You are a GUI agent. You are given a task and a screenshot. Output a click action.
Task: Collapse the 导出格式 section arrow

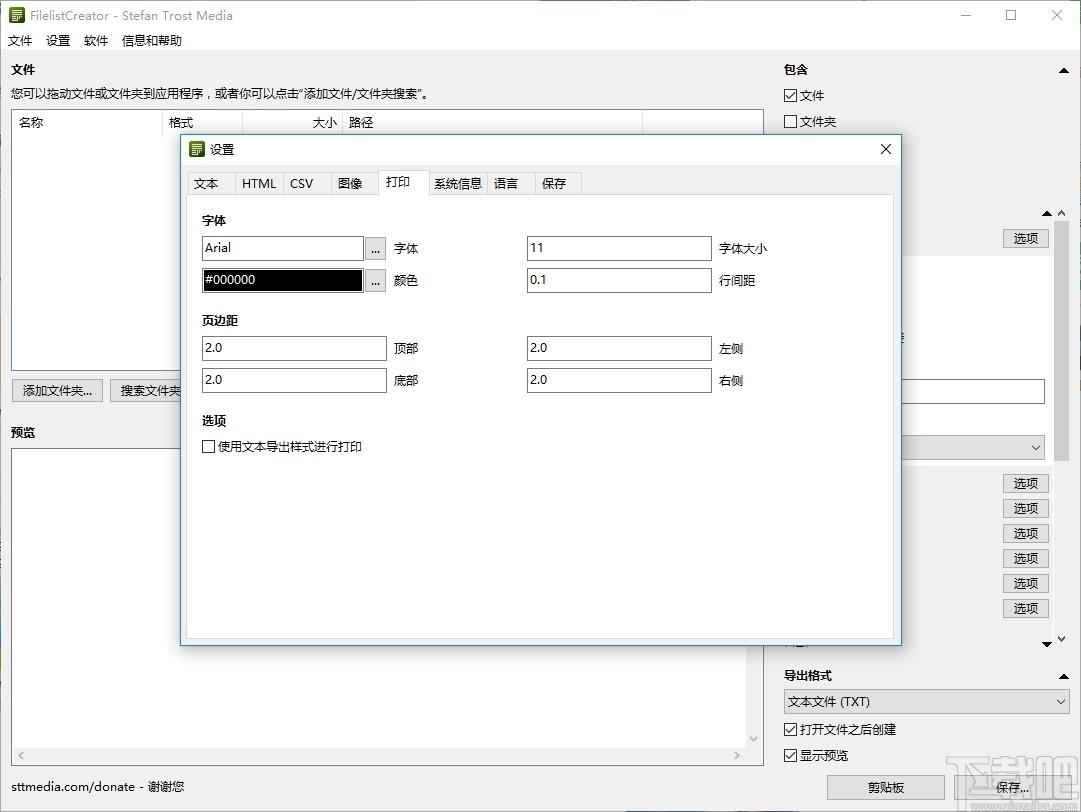click(1064, 676)
